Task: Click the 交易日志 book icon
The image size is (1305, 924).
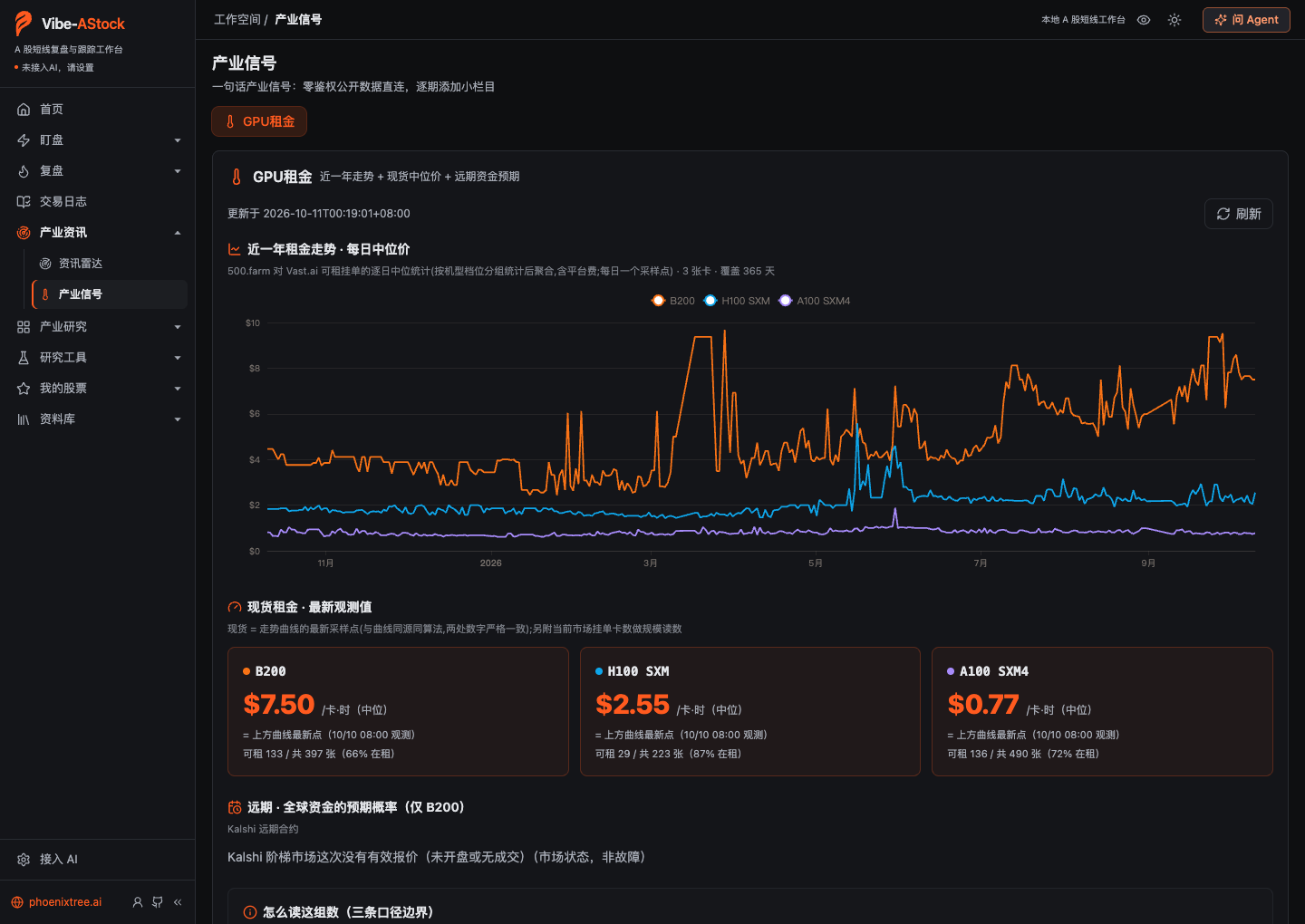Action: 24,202
